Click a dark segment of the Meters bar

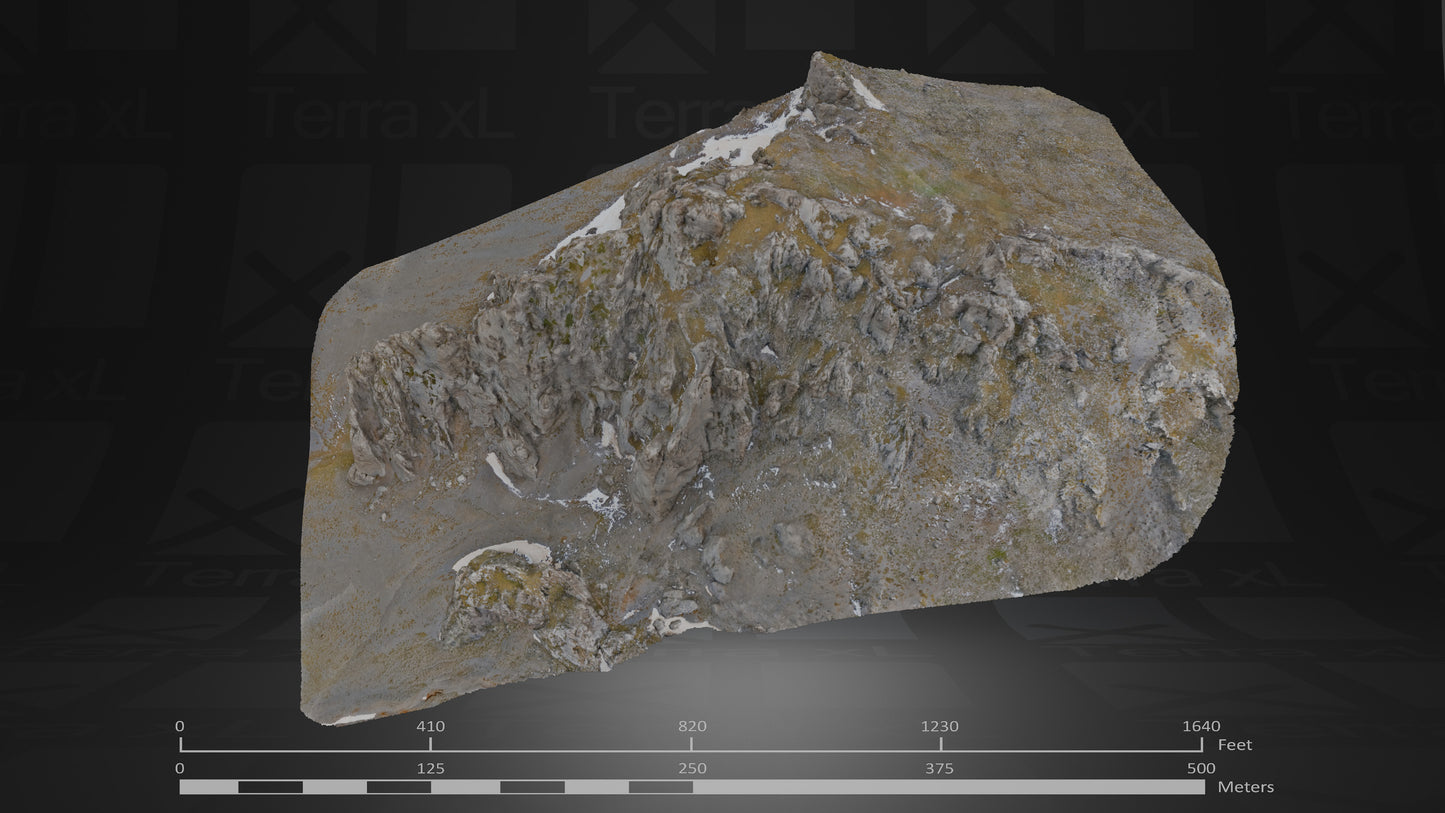[x=270, y=788]
